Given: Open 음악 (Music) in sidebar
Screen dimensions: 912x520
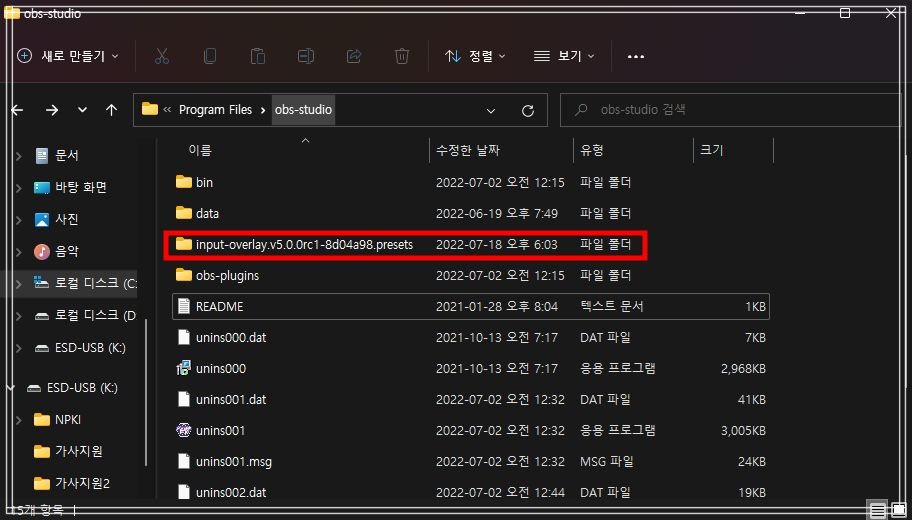Looking at the screenshot, I should [x=66, y=251].
